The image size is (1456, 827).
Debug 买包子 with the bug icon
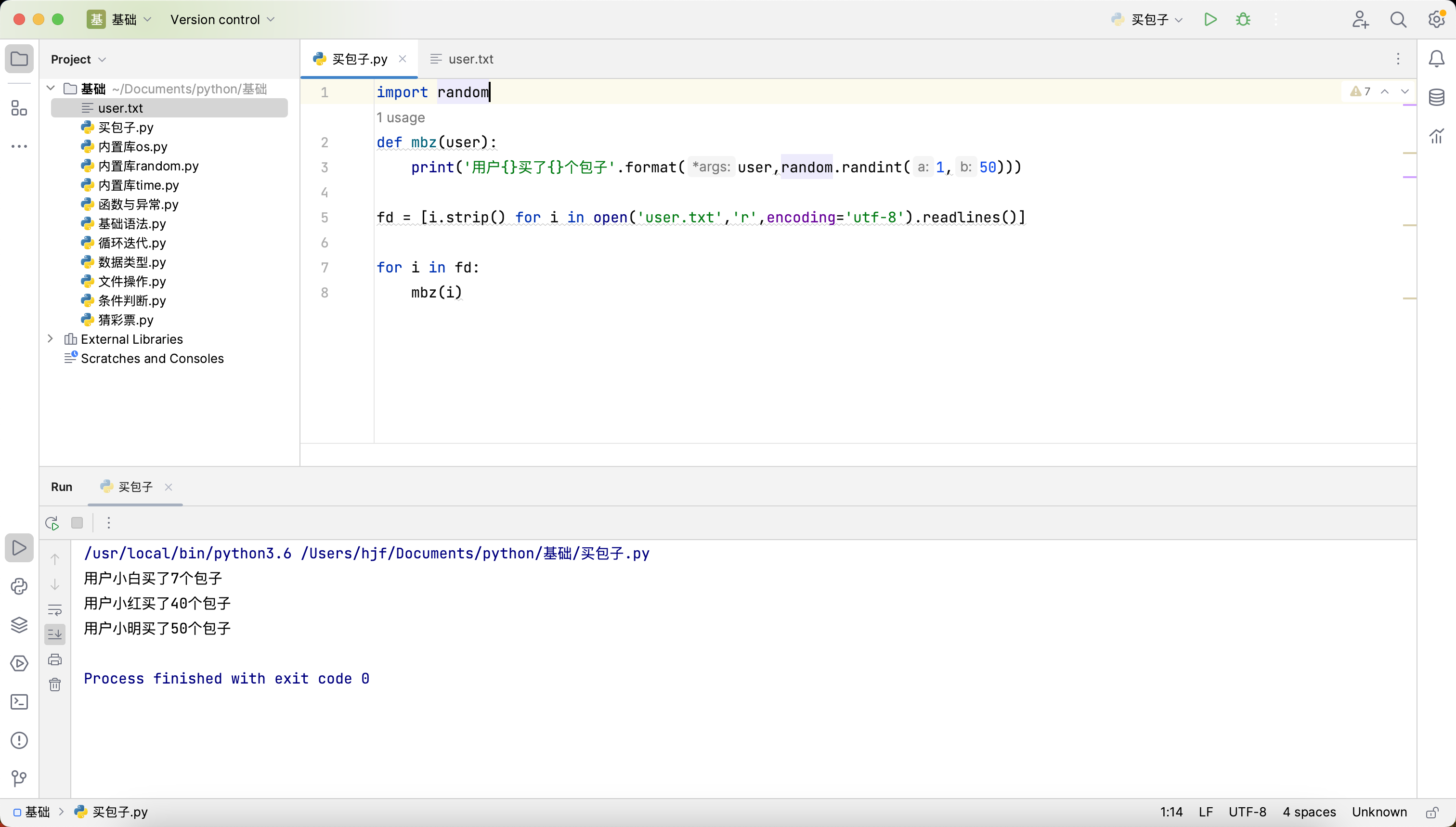[1243, 19]
